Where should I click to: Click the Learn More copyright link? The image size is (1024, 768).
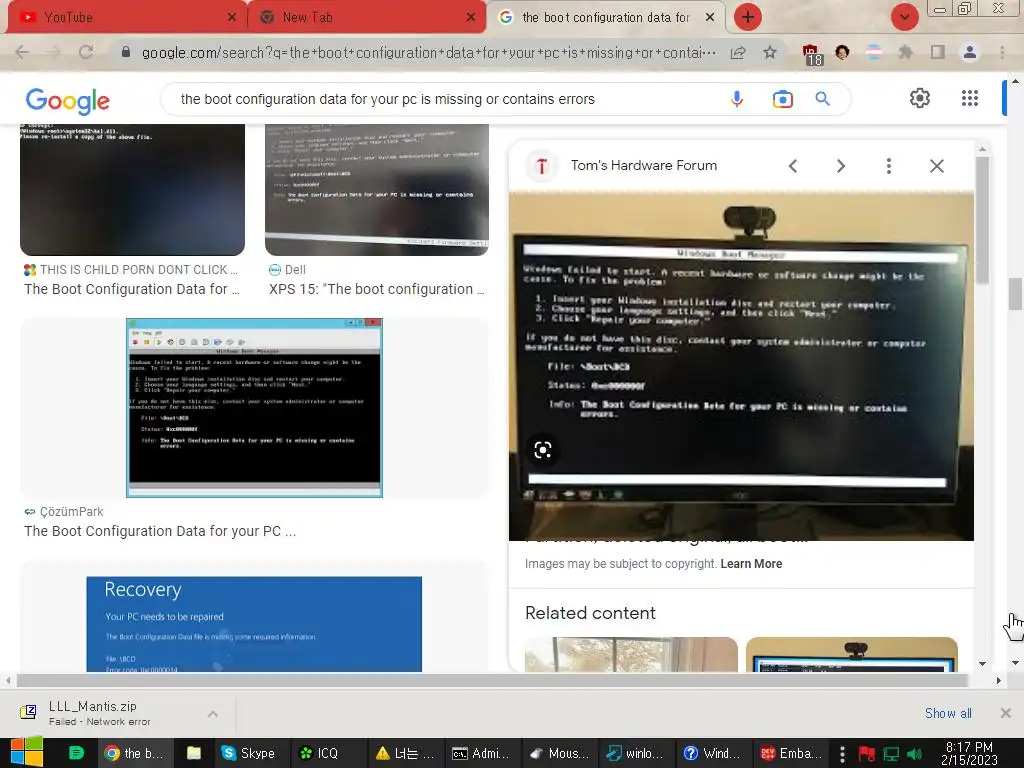[751, 564]
